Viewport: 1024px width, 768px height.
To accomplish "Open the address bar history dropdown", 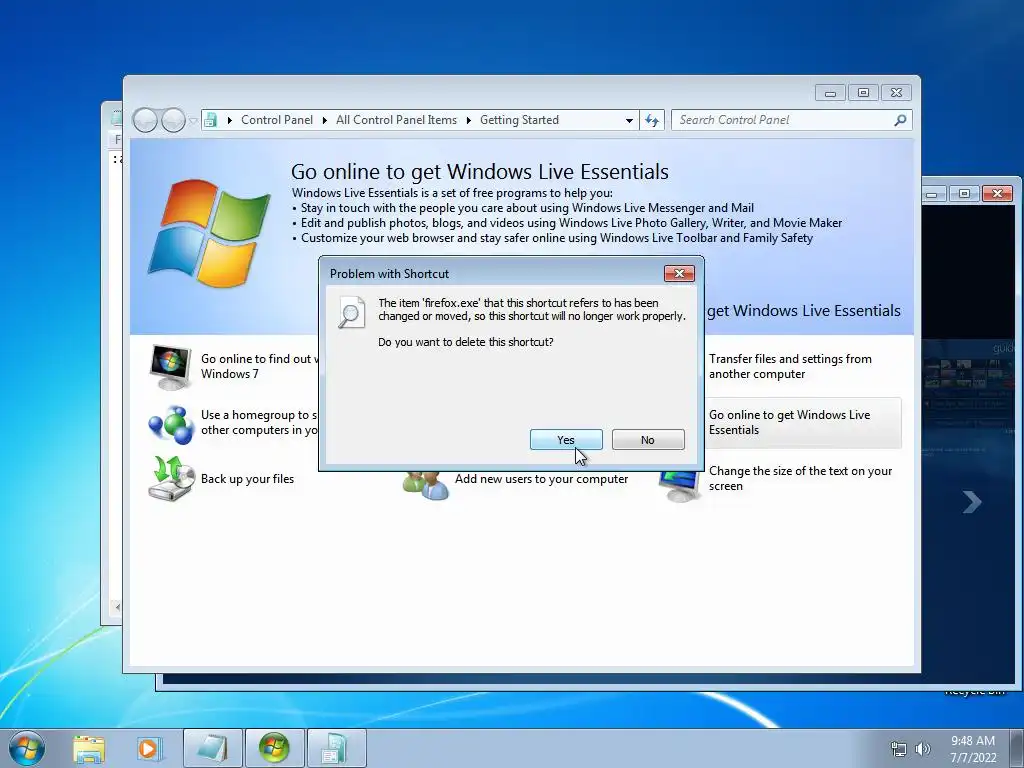I will pyautogui.click(x=629, y=120).
